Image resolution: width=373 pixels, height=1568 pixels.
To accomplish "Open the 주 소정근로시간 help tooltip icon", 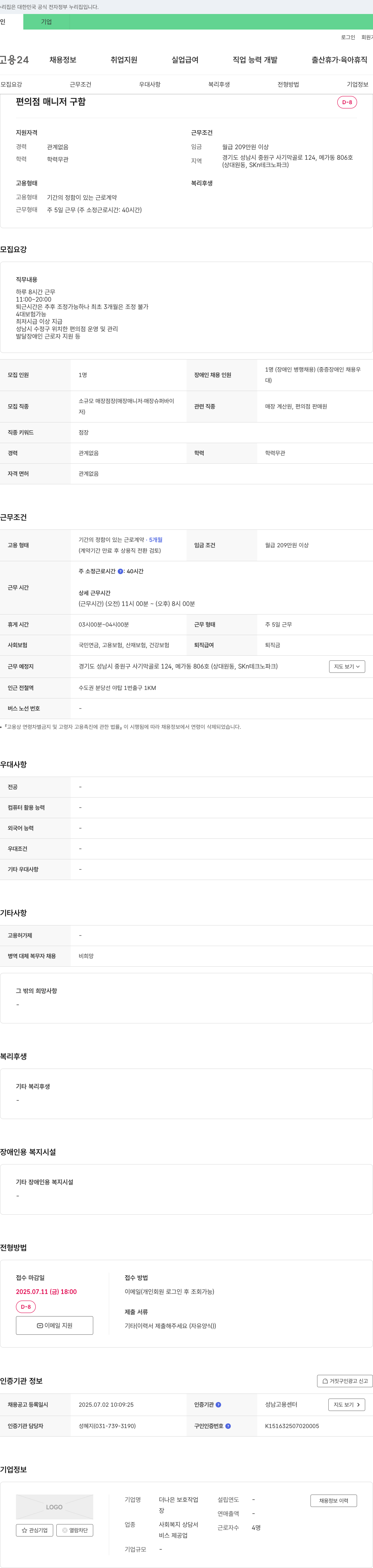I will [120, 571].
